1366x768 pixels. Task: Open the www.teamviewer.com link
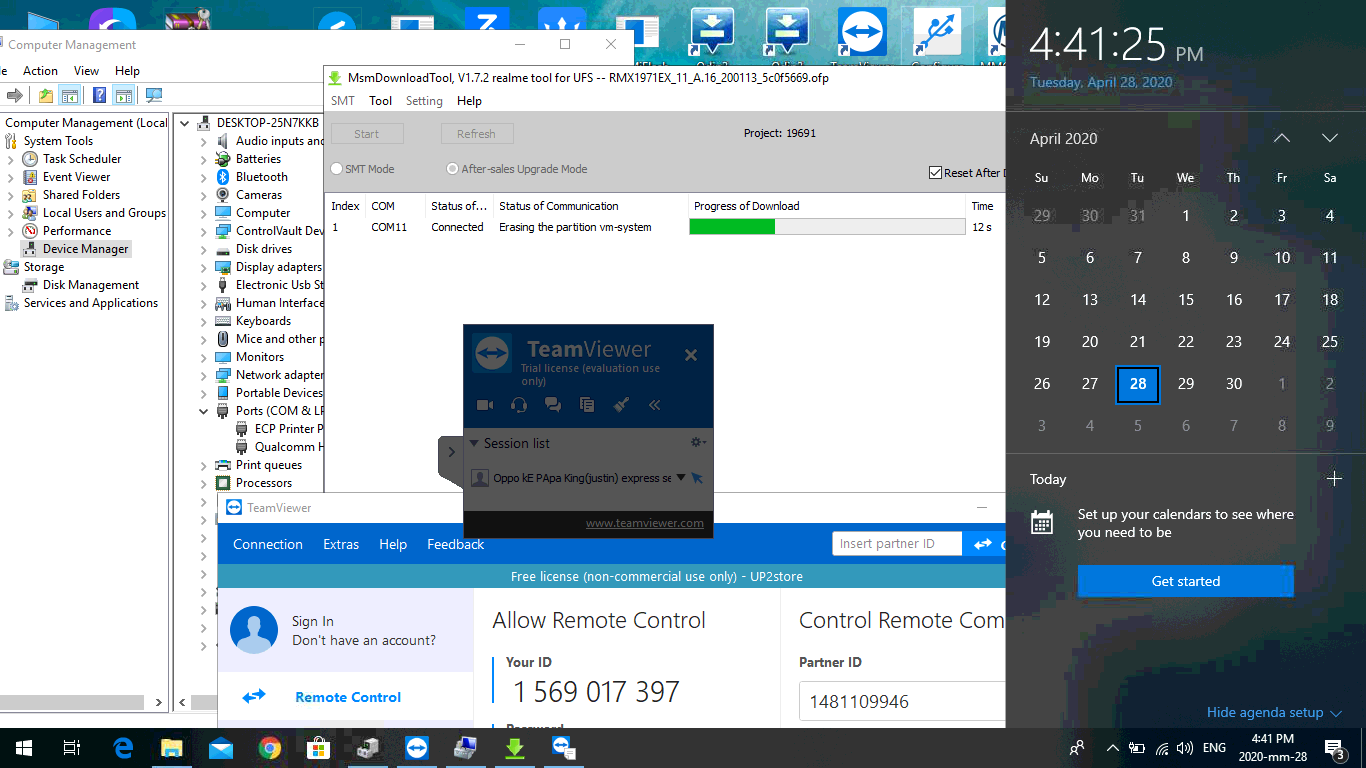tap(644, 523)
